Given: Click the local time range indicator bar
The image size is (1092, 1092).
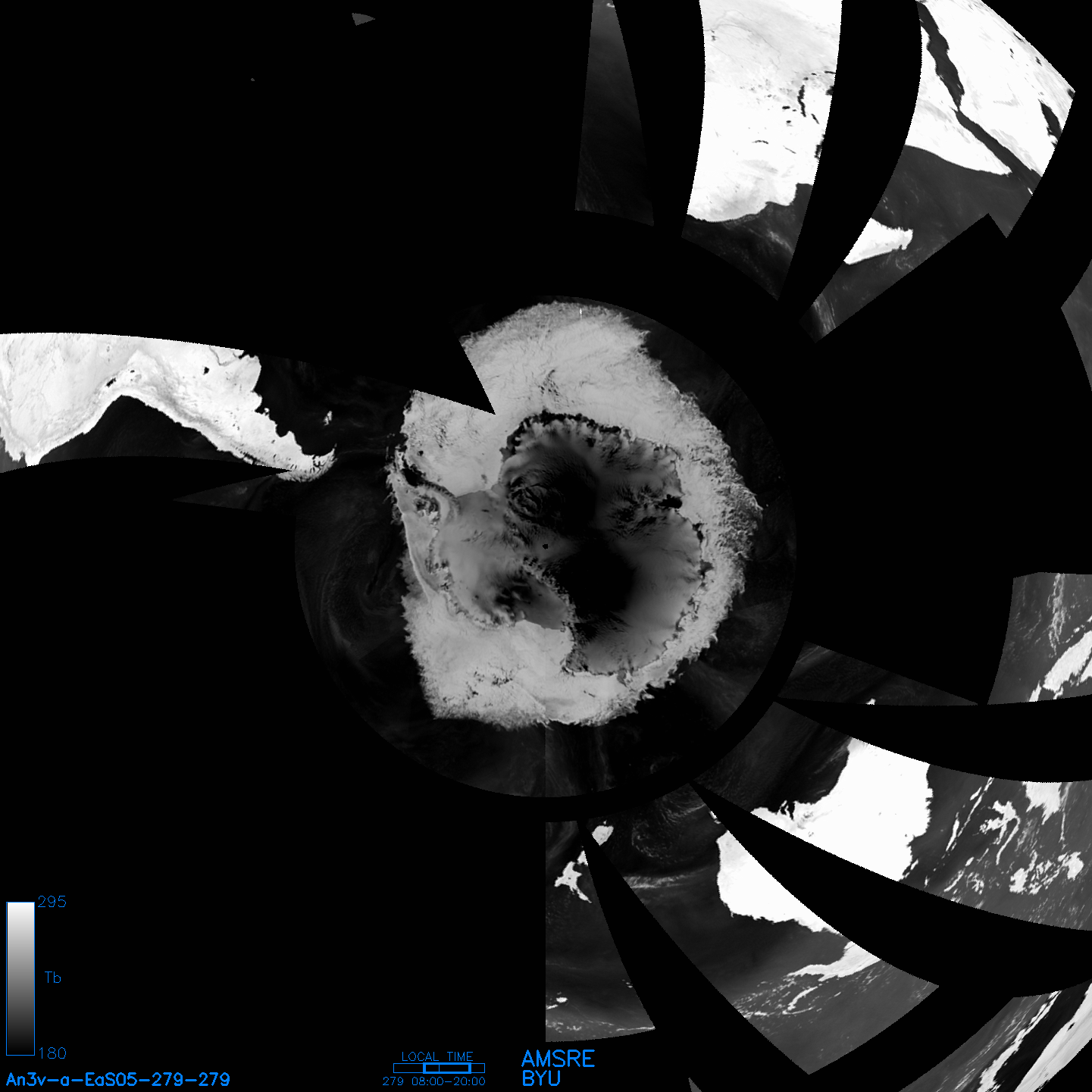Looking at the screenshot, I should click(x=439, y=1068).
